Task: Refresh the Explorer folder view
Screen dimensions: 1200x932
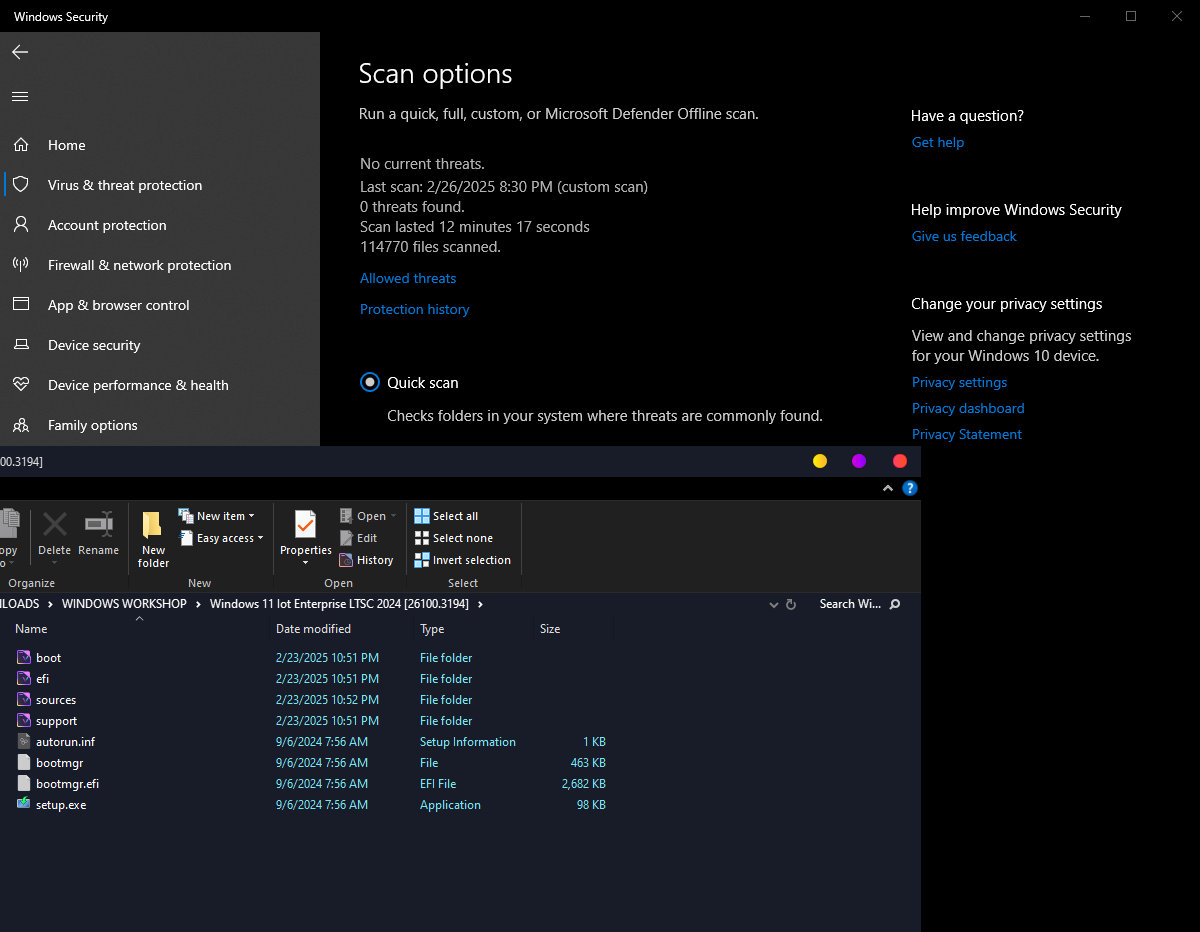Action: point(791,605)
